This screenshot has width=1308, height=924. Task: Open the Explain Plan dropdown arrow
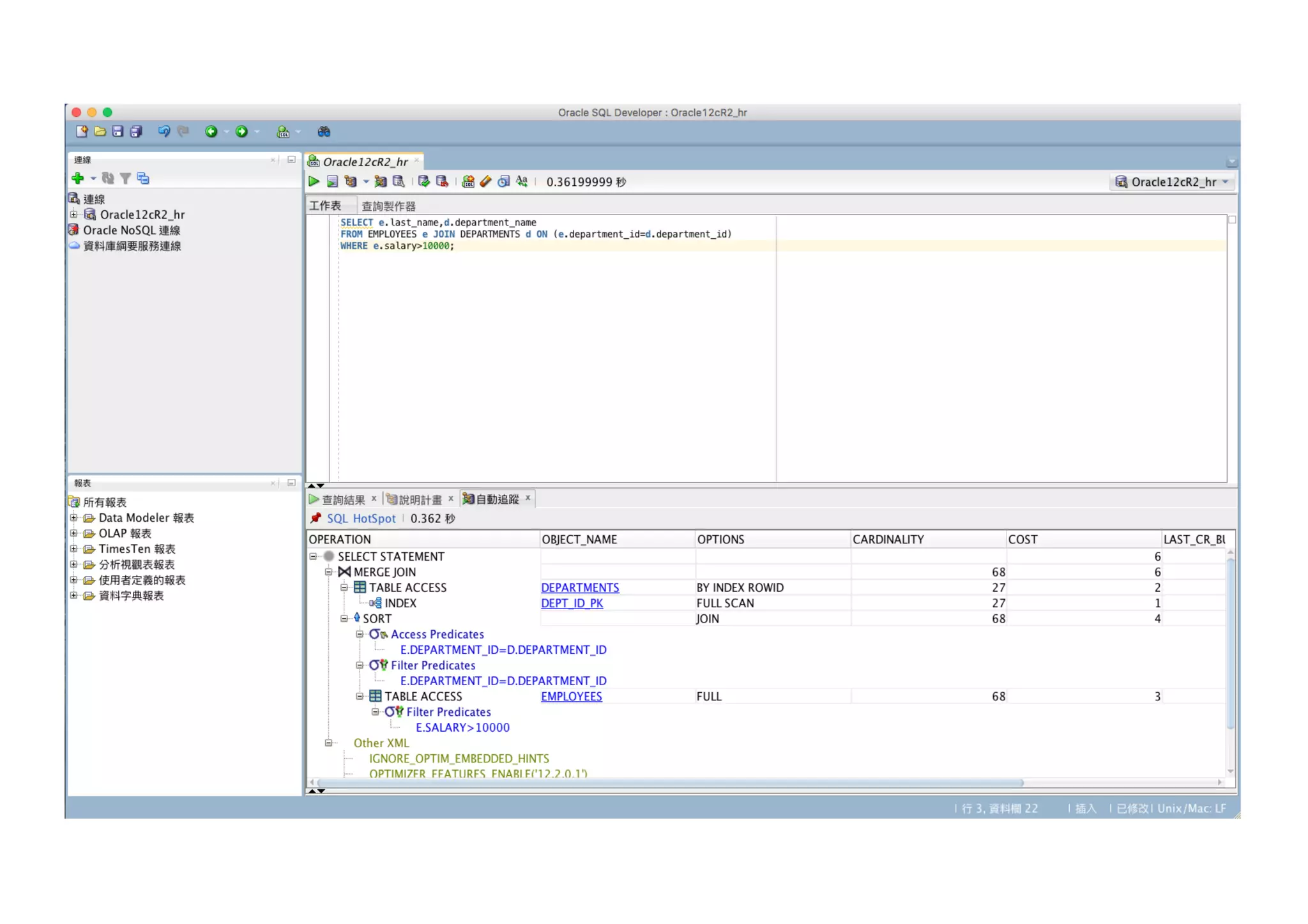(x=366, y=182)
